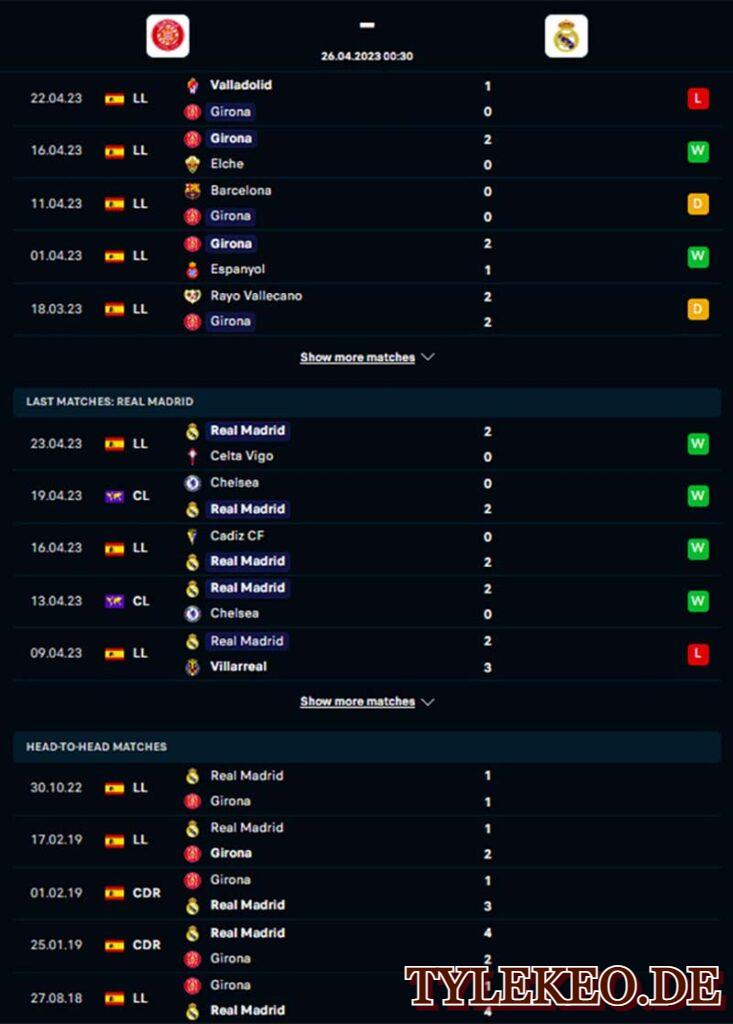Click the Cadiz CF team logo
The image size is (733, 1024).
point(192,537)
